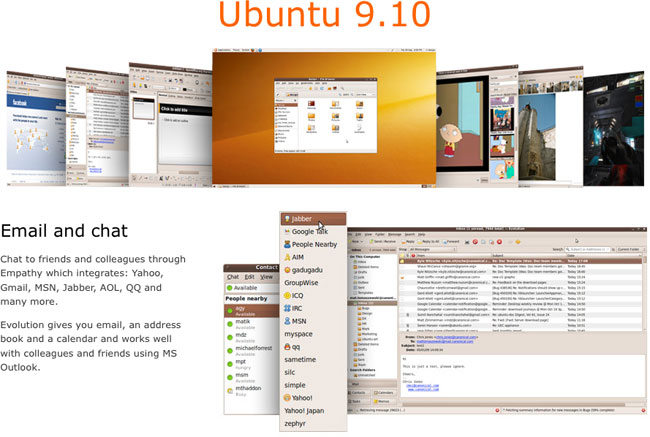Choose ICQ from the protocol list
Screen dimensions: 650x437
297,296
